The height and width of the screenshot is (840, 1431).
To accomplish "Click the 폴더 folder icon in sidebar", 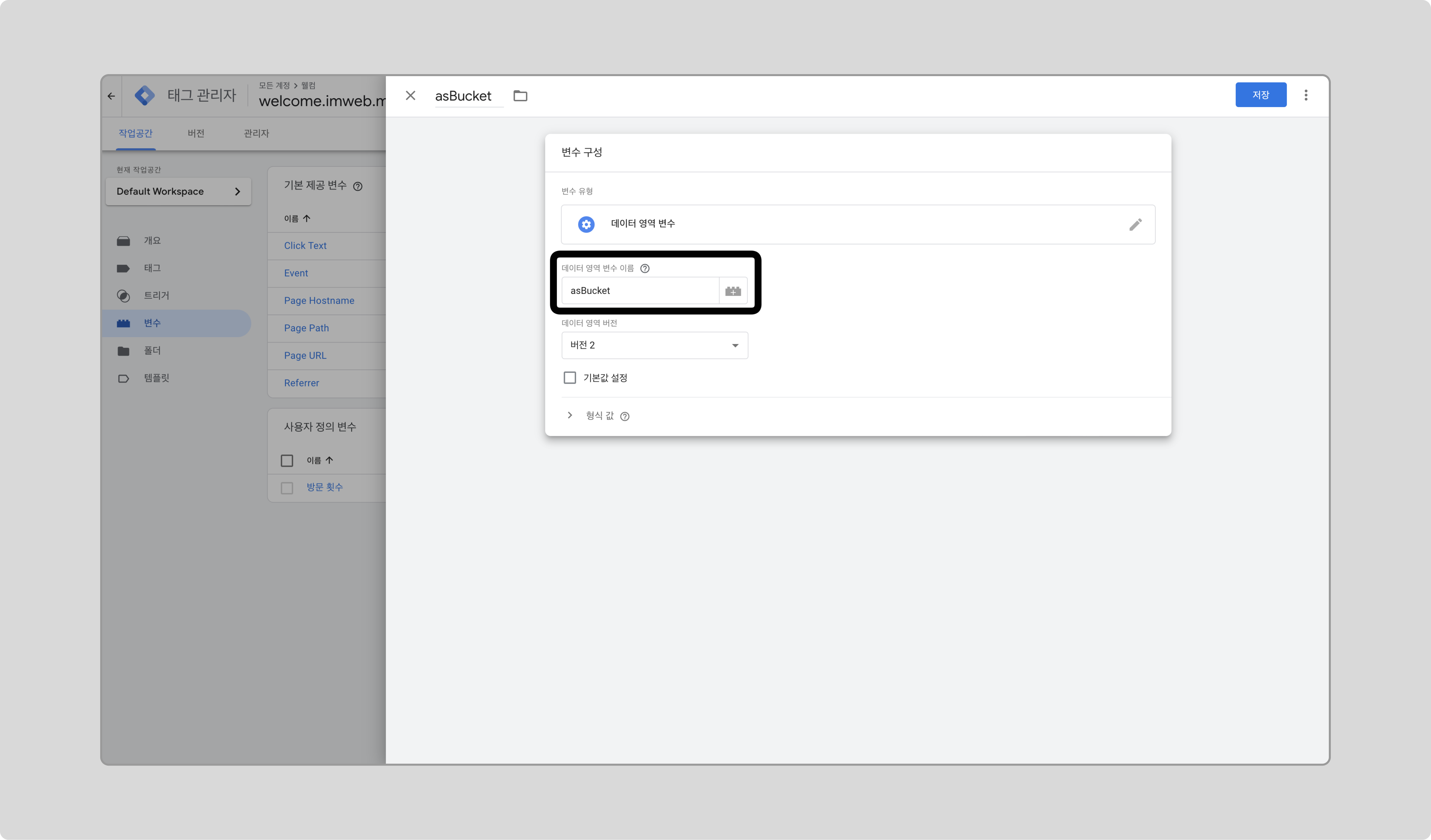I will coord(123,351).
